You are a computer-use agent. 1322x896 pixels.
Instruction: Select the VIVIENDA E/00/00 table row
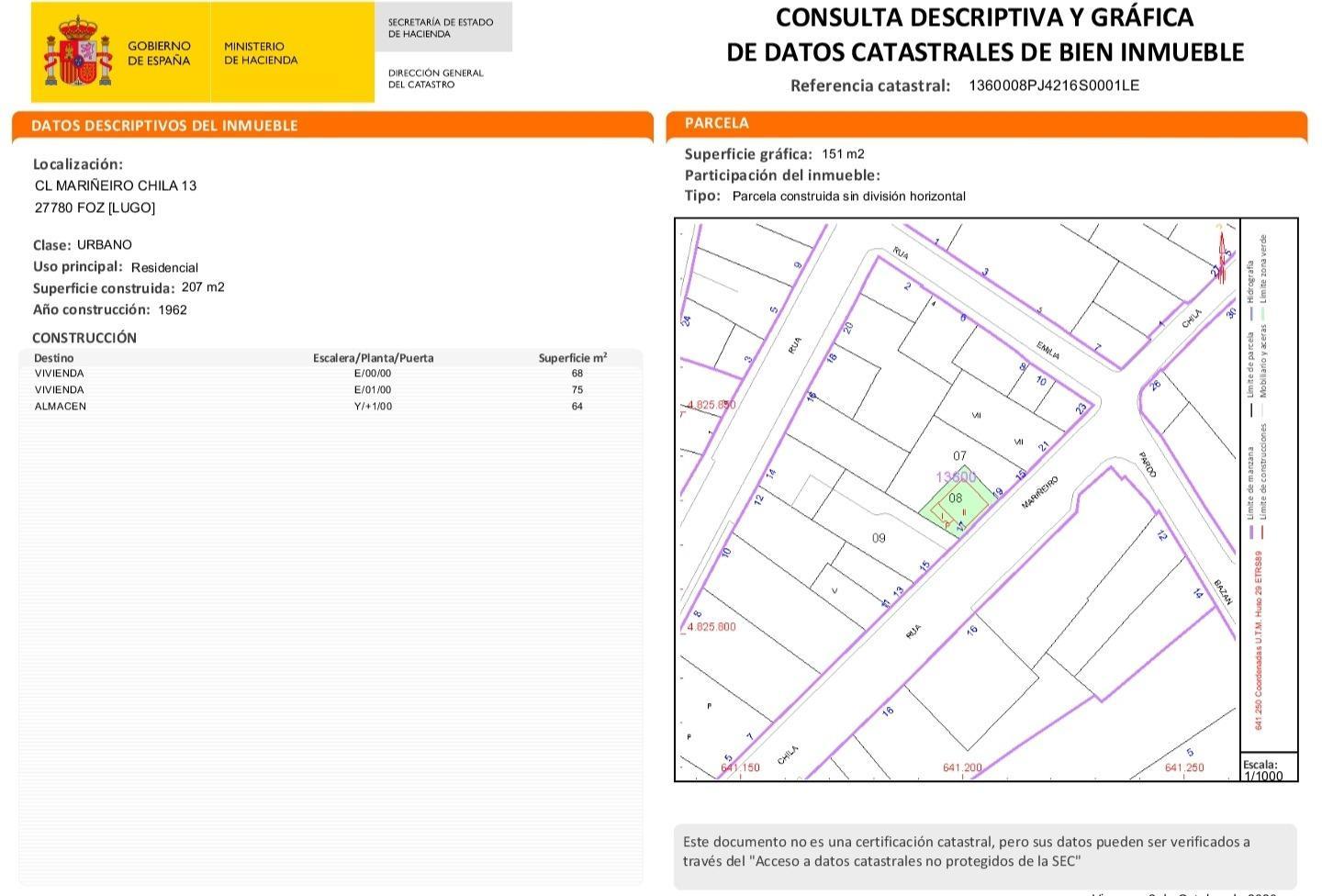click(x=330, y=374)
